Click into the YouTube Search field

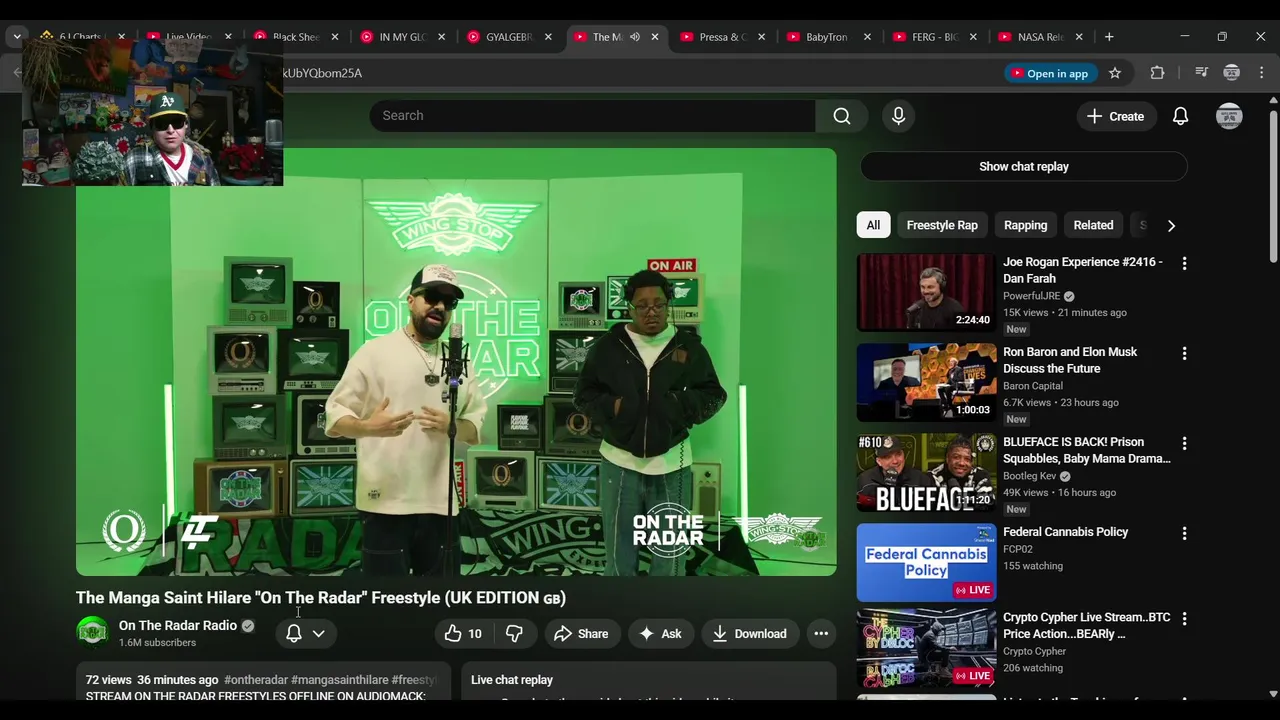click(x=592, y=116)
